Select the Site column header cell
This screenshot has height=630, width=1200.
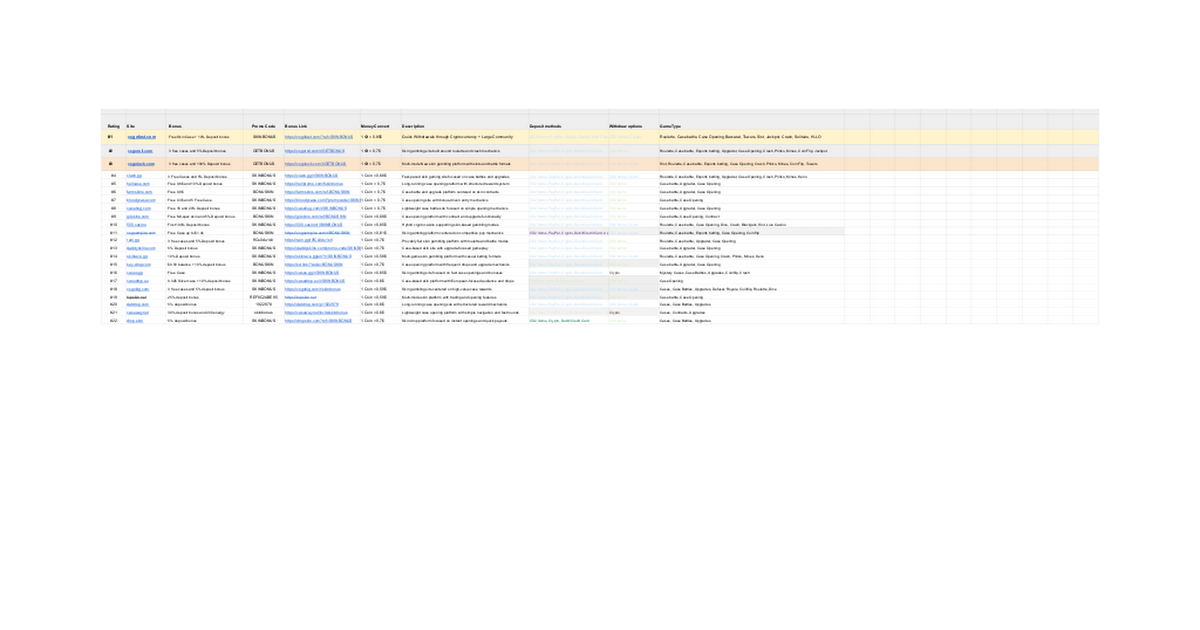131,126
